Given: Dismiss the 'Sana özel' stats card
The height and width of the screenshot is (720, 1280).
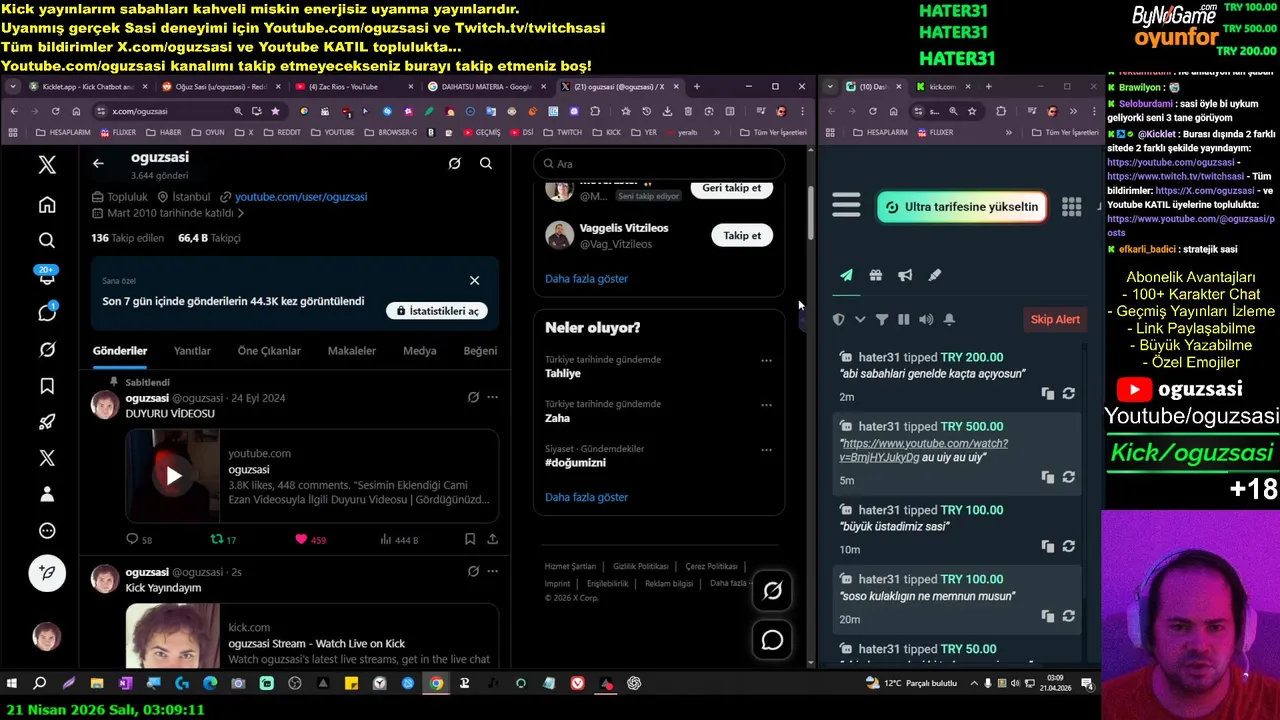Looking at the screenshot, I should (475, 280).
